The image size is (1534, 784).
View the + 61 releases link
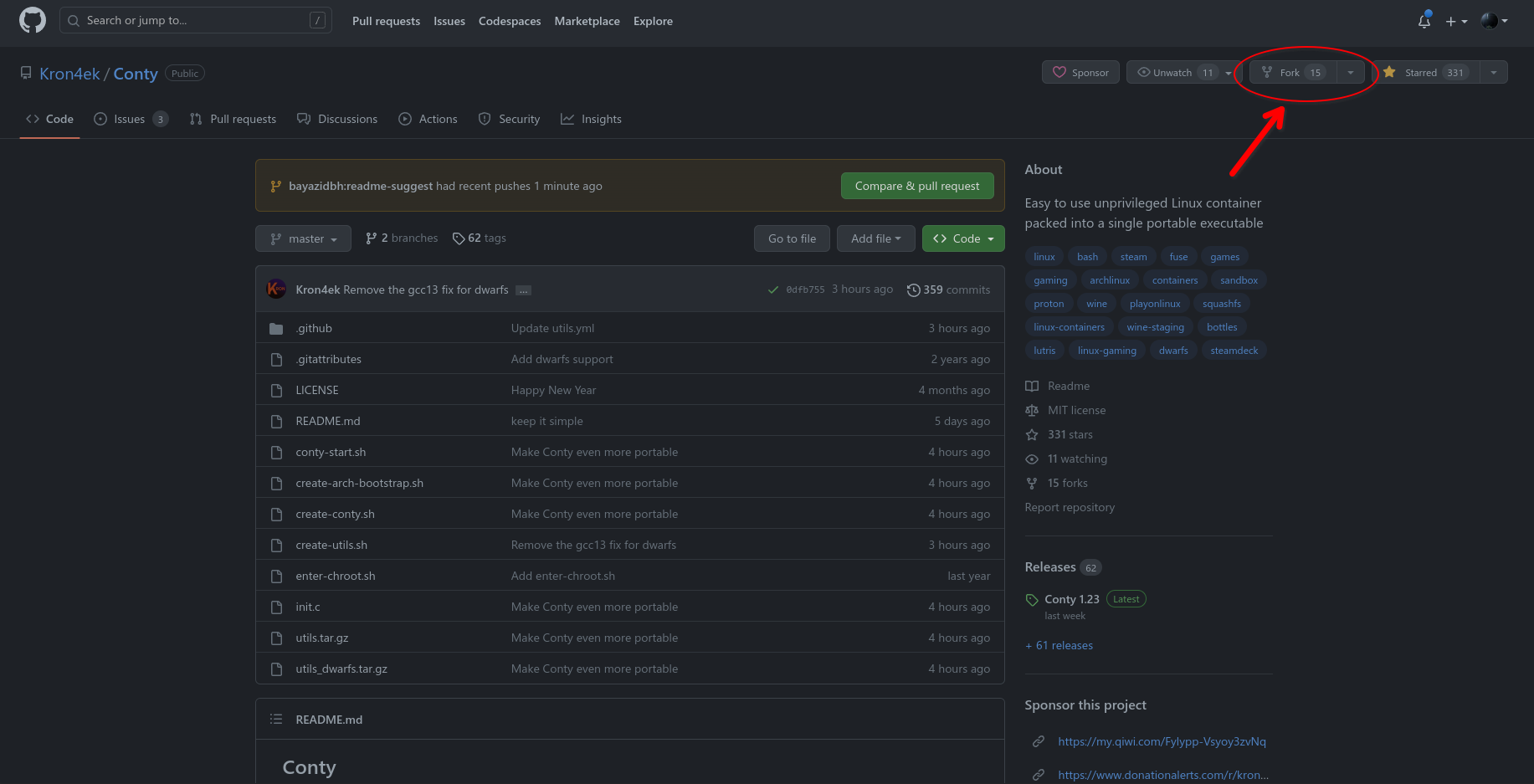click(1059, 645)
